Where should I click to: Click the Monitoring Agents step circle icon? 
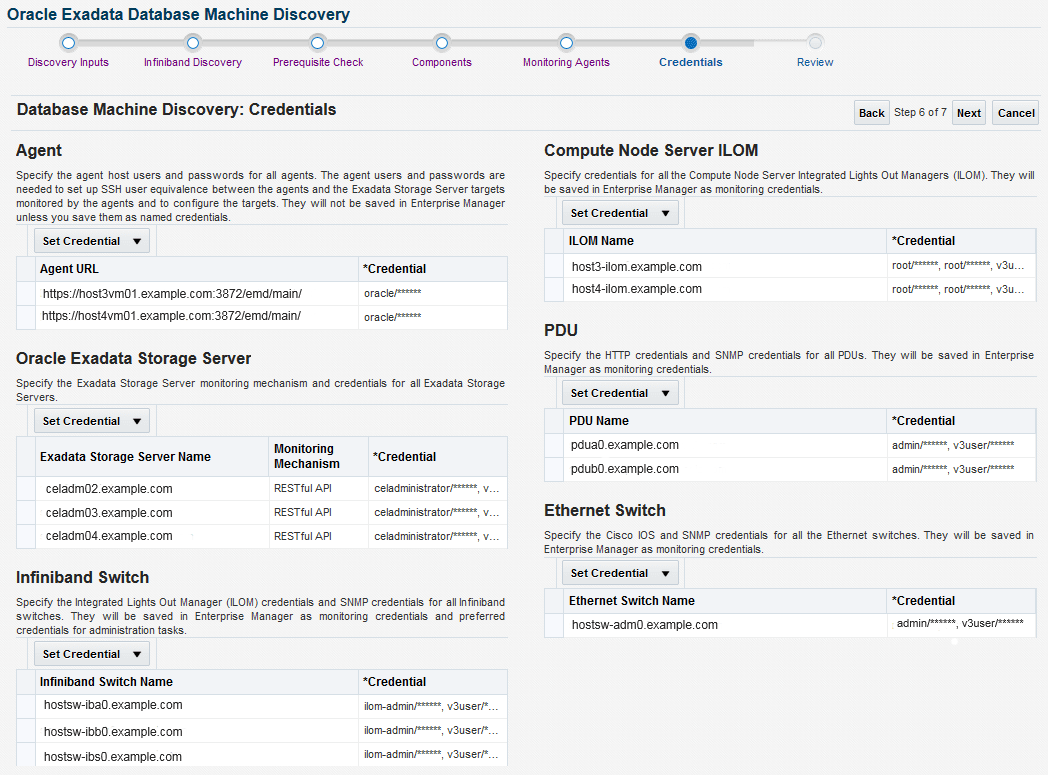(566, 43)
